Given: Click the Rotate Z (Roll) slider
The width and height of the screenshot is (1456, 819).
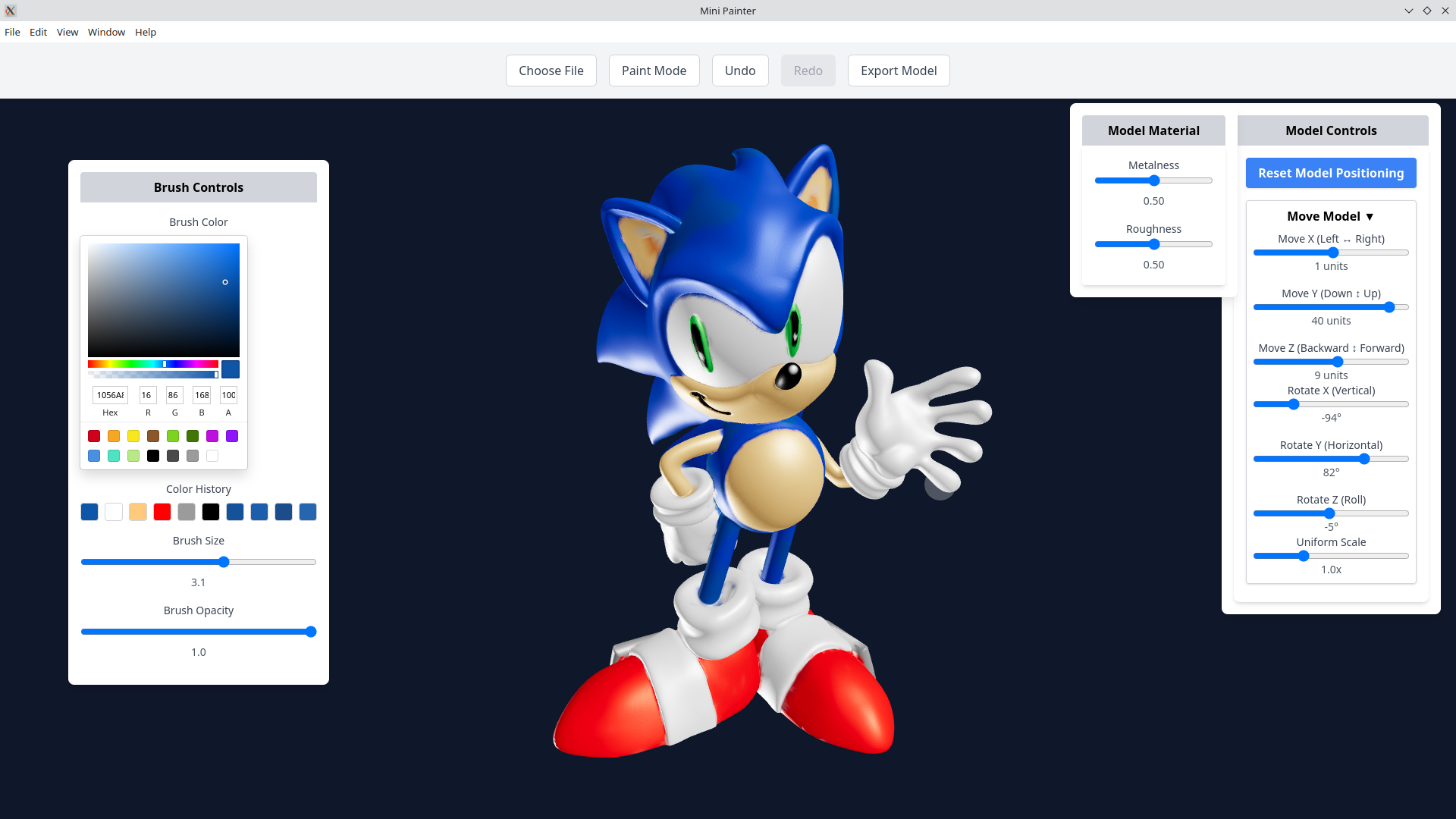Looking at the screenshot, I should pos(1331,513).
